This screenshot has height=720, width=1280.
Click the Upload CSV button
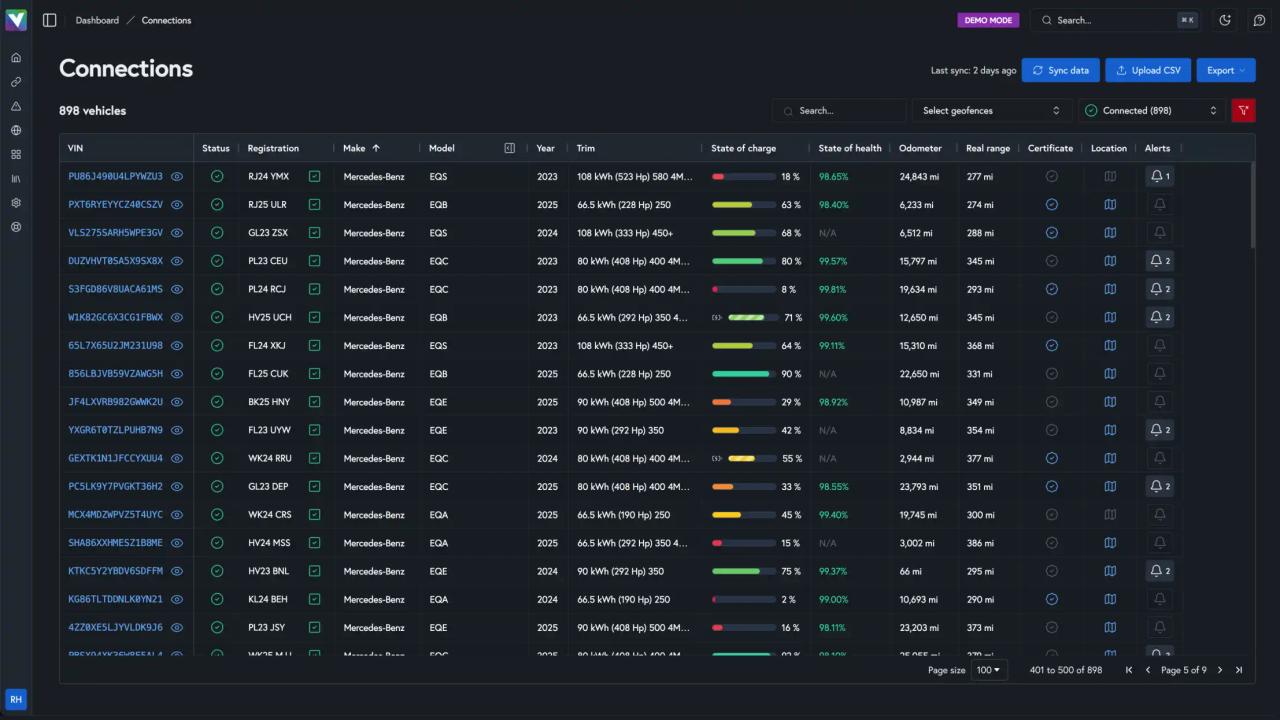[1147, 70]
